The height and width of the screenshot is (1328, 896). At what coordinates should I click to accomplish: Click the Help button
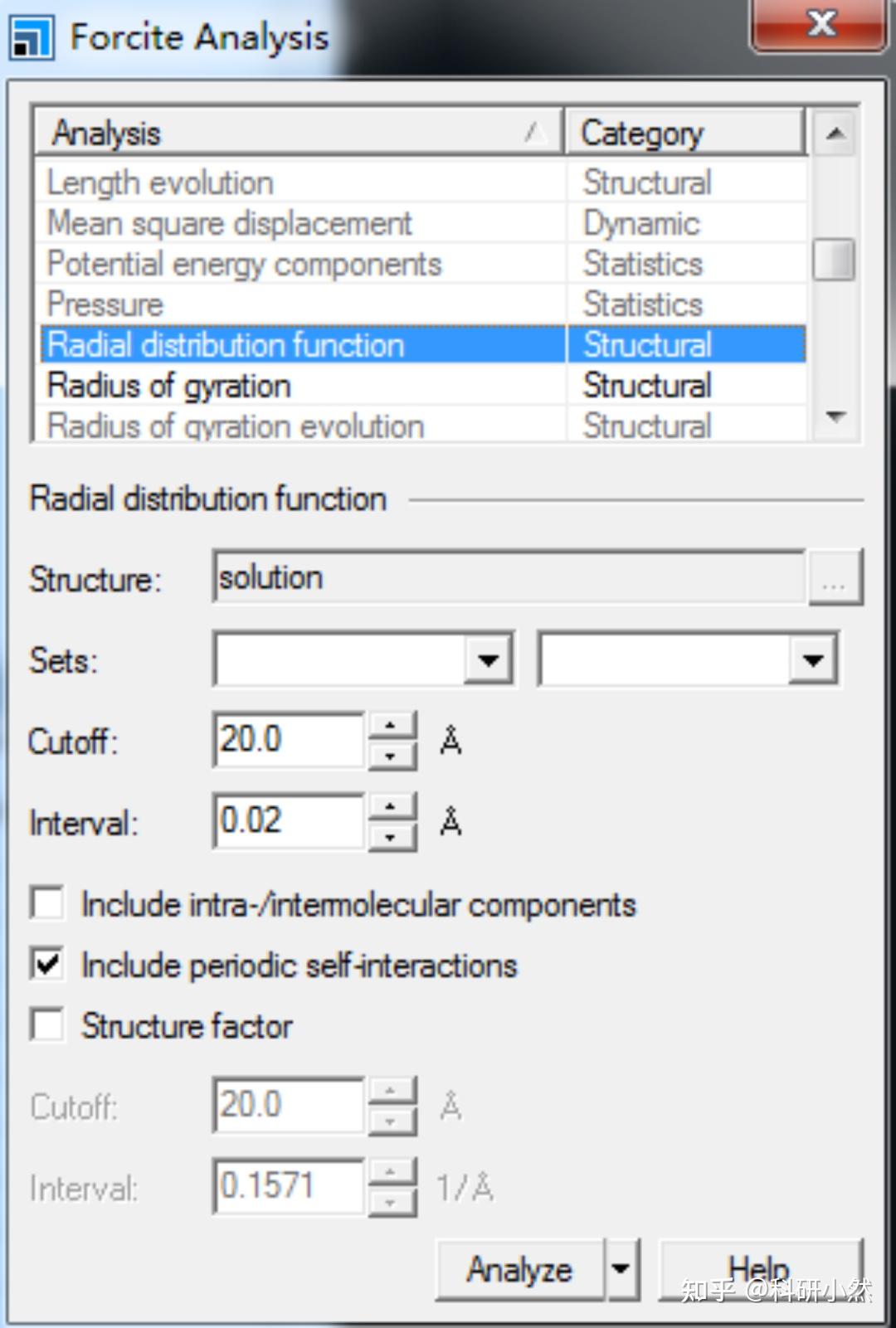[759, 1269]
